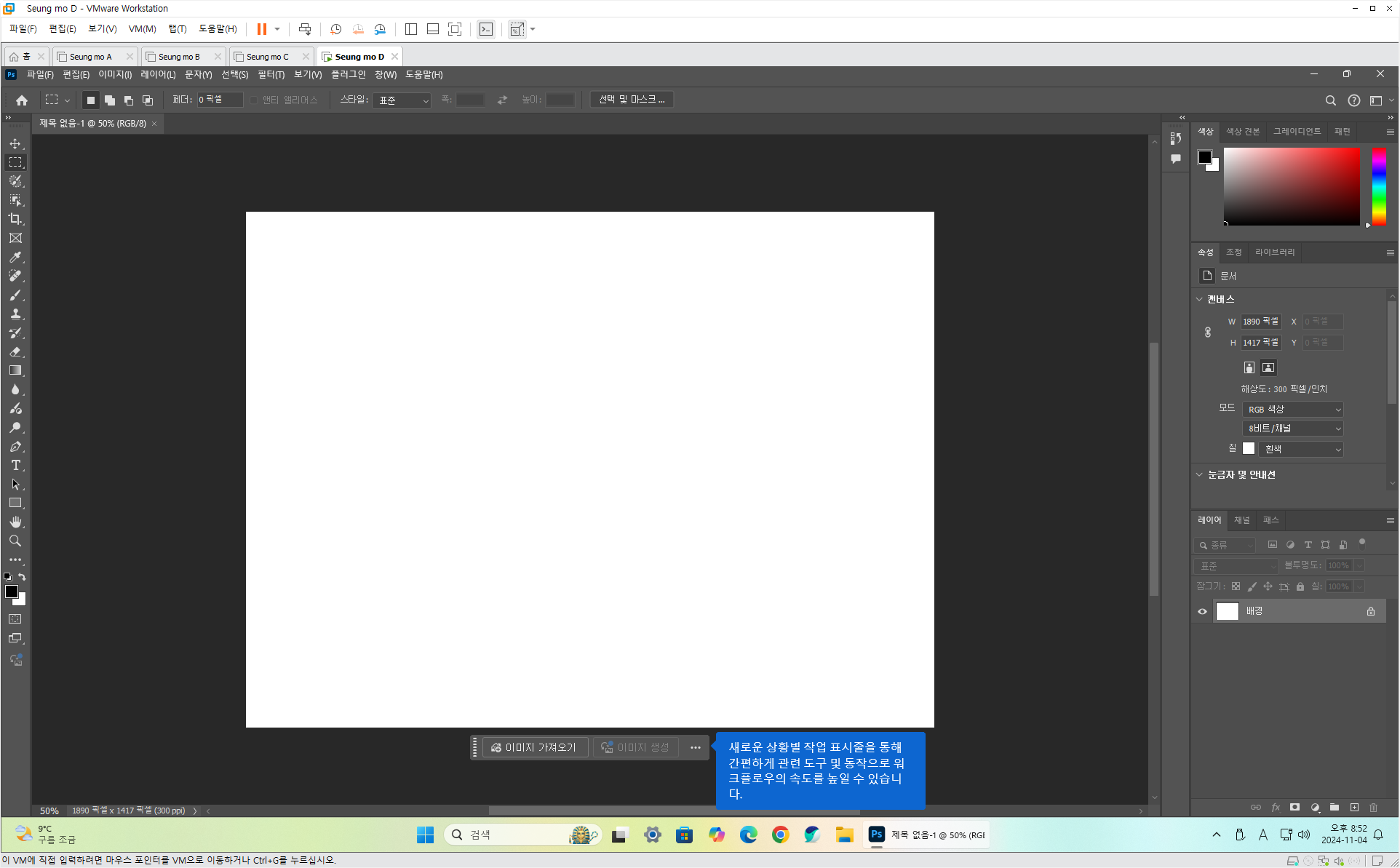Image resolution: width=1400 pixels, height=868 pixels.
Task: Toggle canvas width-height link icon
Action: (x=1208, y=332)
